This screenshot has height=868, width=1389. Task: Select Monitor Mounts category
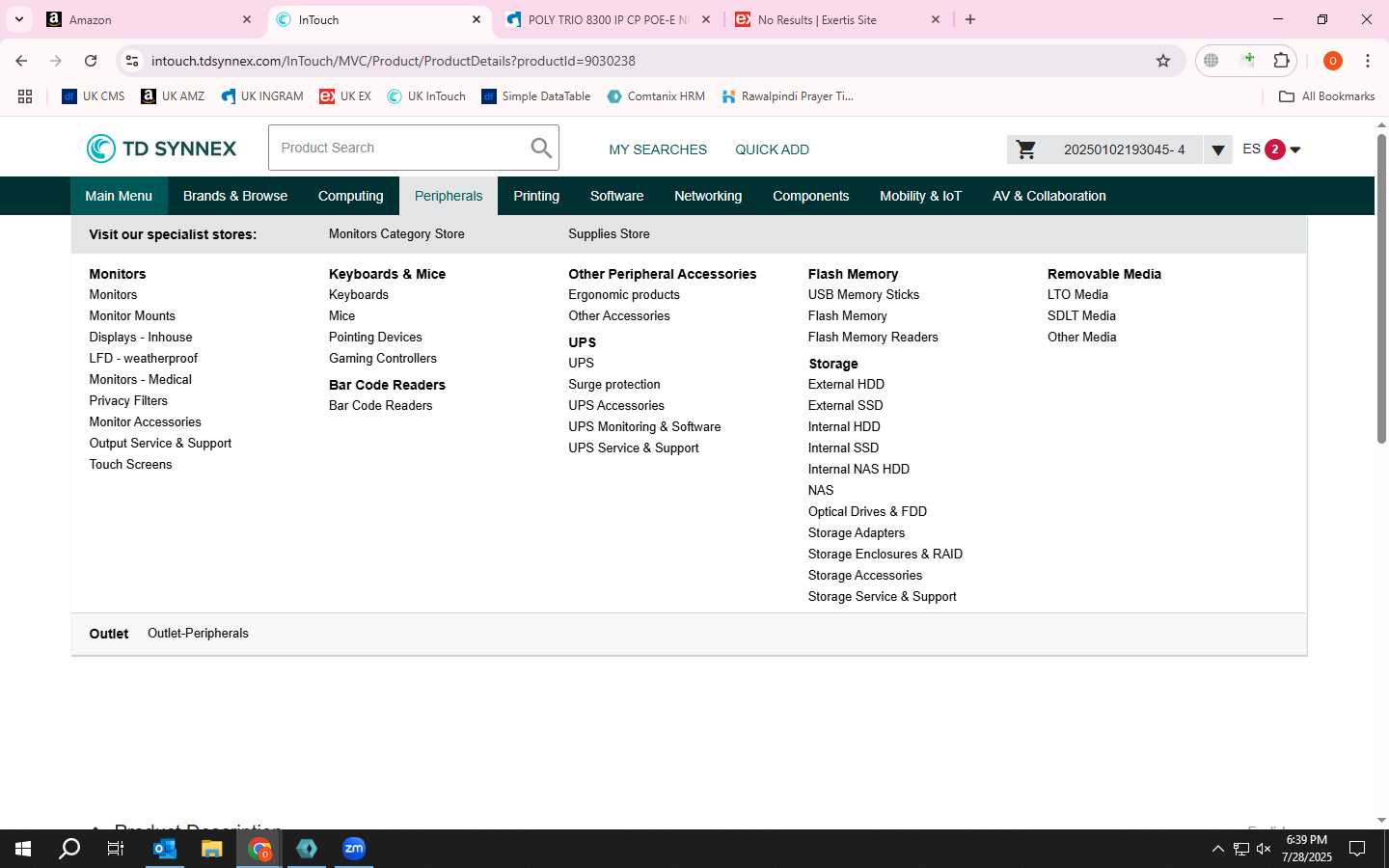[x=132, y=316]
